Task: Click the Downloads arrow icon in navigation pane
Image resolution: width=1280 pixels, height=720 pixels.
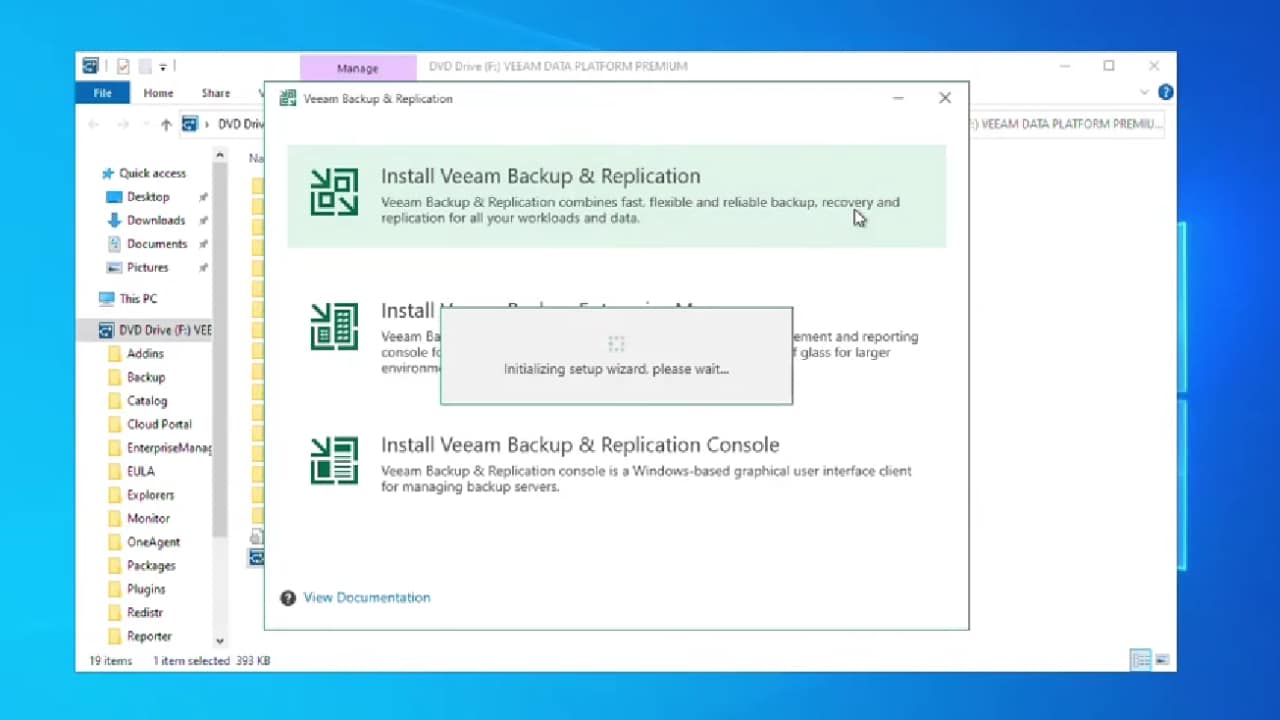Action: pyautogui.click(x=114, y=220)
